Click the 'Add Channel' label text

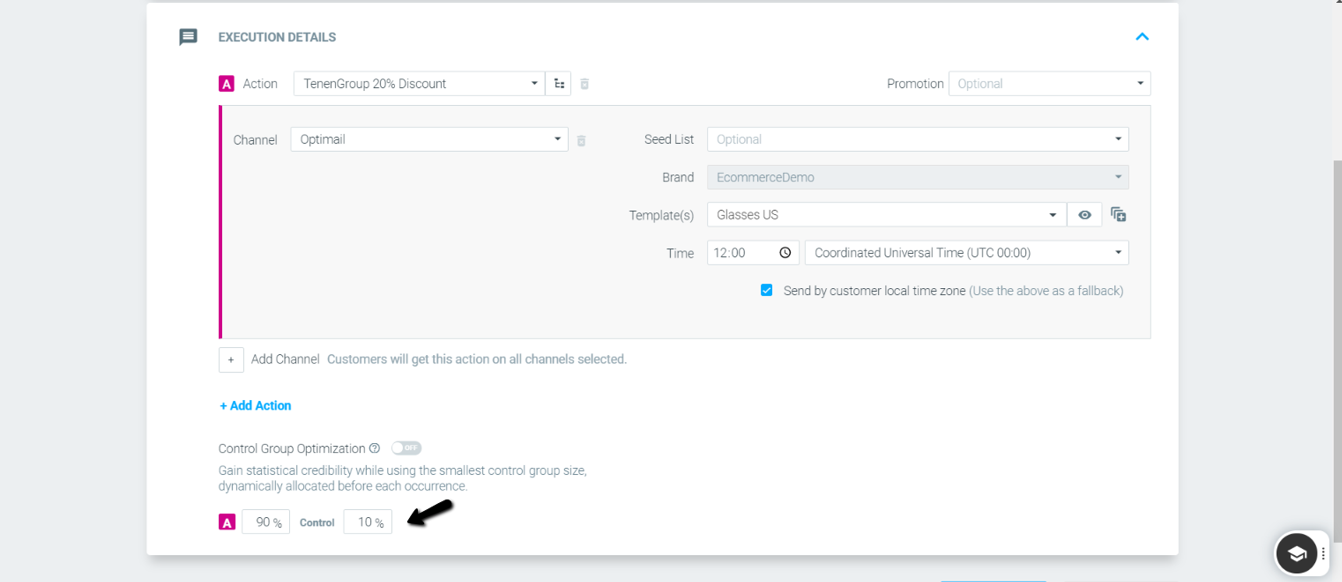coord(285,359)
